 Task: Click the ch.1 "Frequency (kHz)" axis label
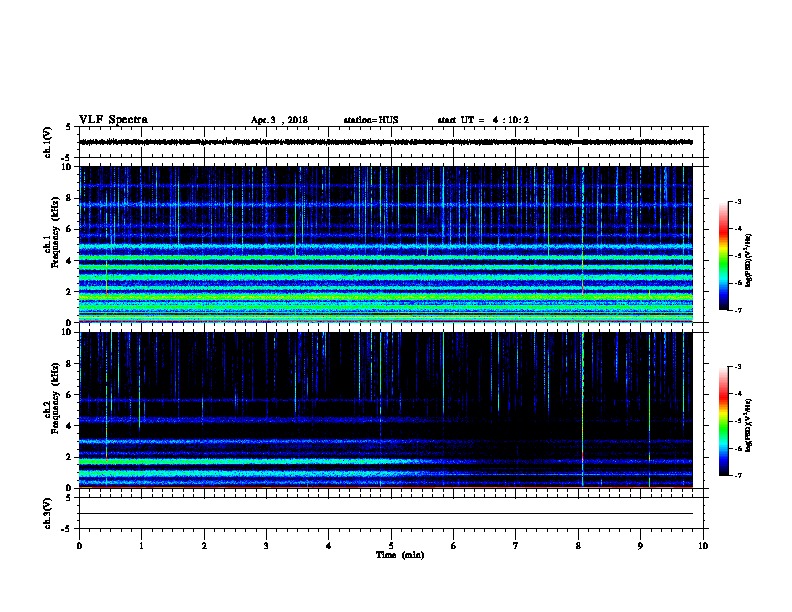tap(56, 233)
